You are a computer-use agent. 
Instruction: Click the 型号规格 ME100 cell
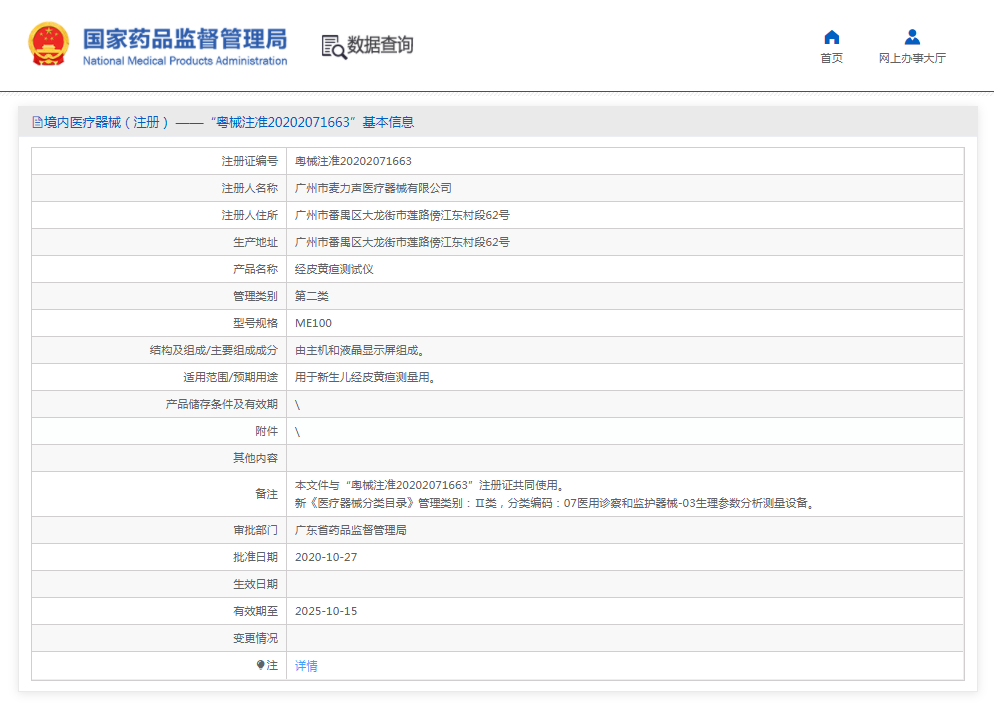315,322
